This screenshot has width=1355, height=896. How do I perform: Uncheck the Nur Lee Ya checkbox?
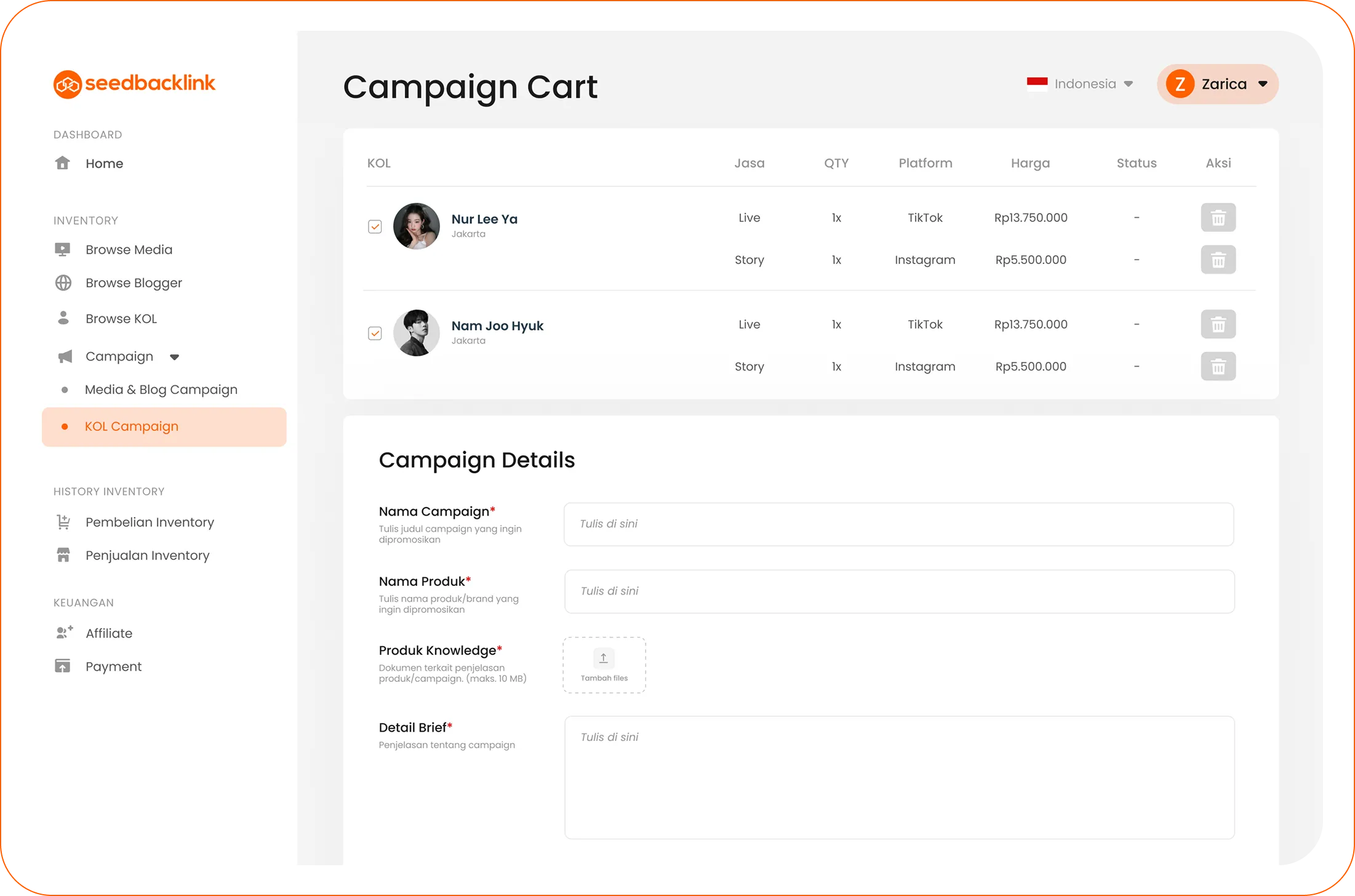click(375, 226)
